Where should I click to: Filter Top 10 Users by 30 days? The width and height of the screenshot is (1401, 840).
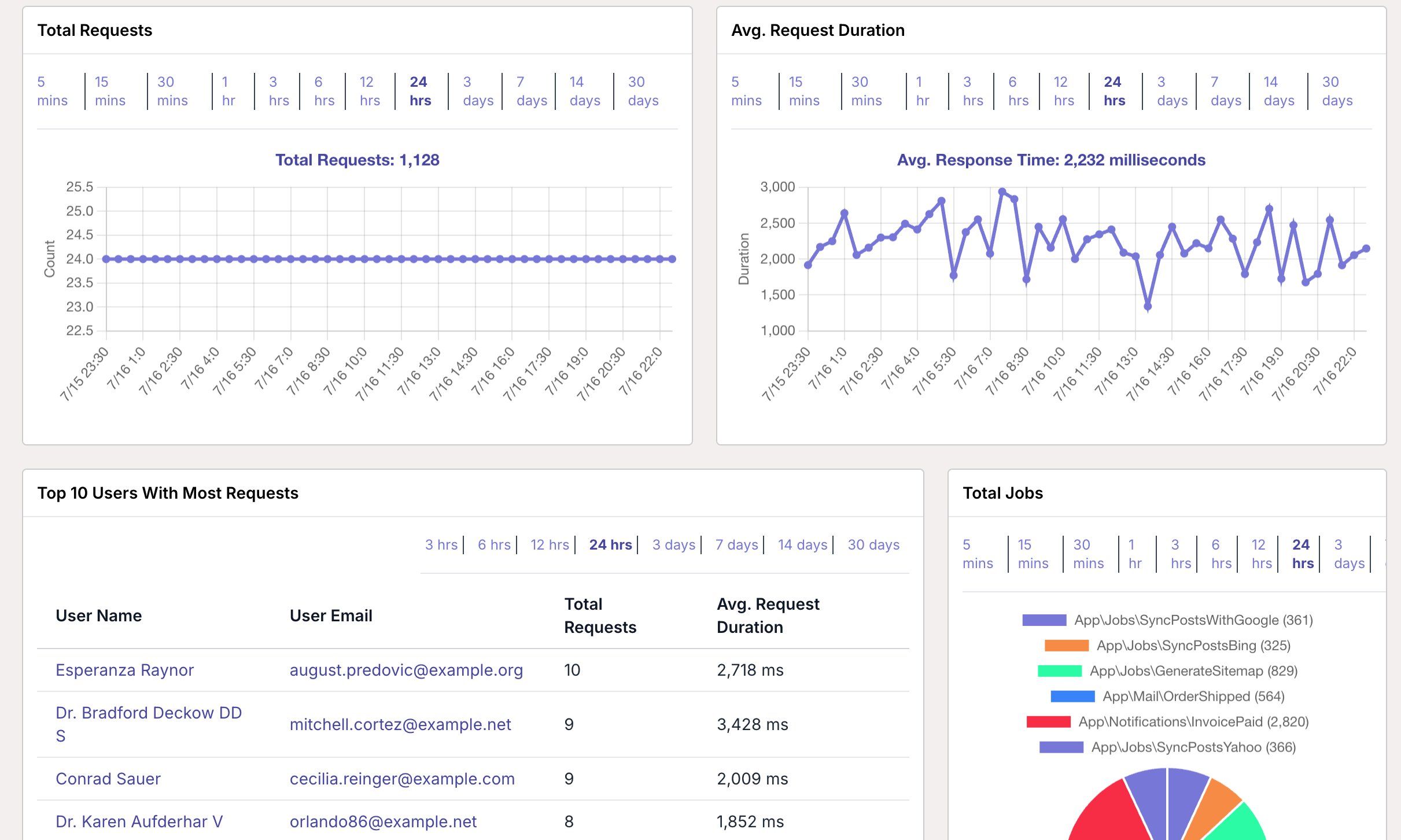[x=873, y=545]
